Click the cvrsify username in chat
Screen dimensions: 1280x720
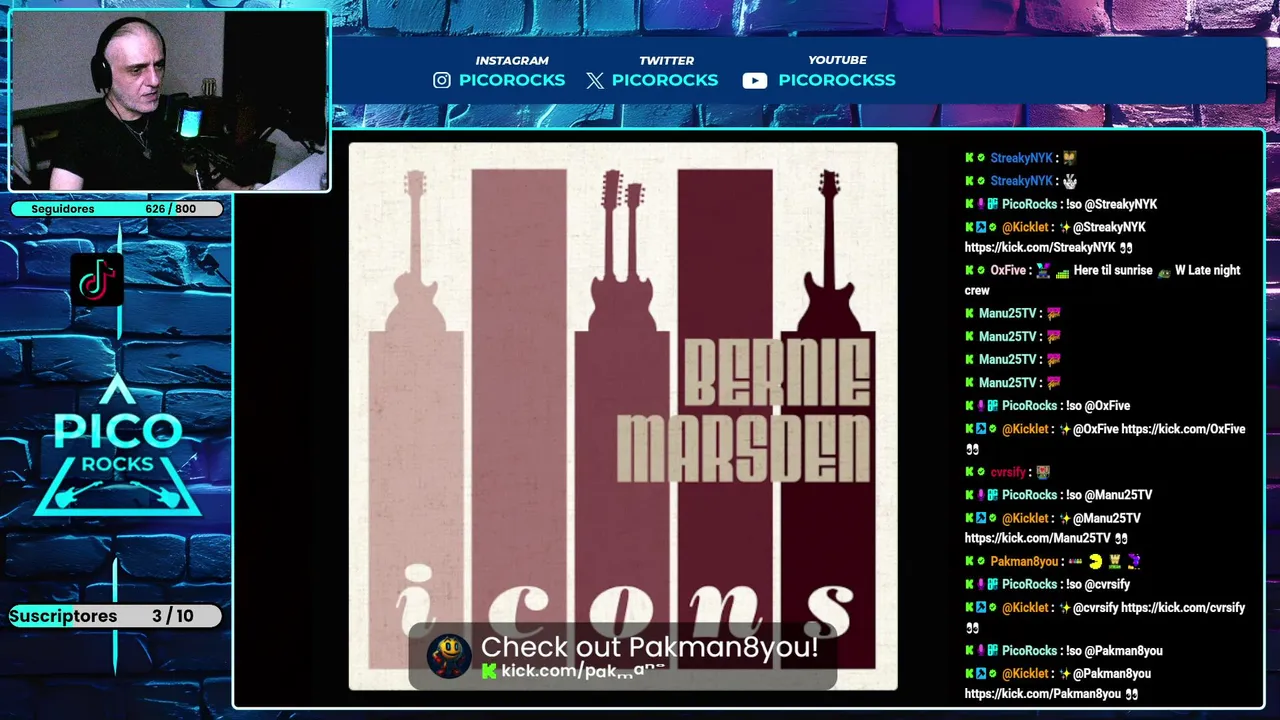click(1008, 472)
